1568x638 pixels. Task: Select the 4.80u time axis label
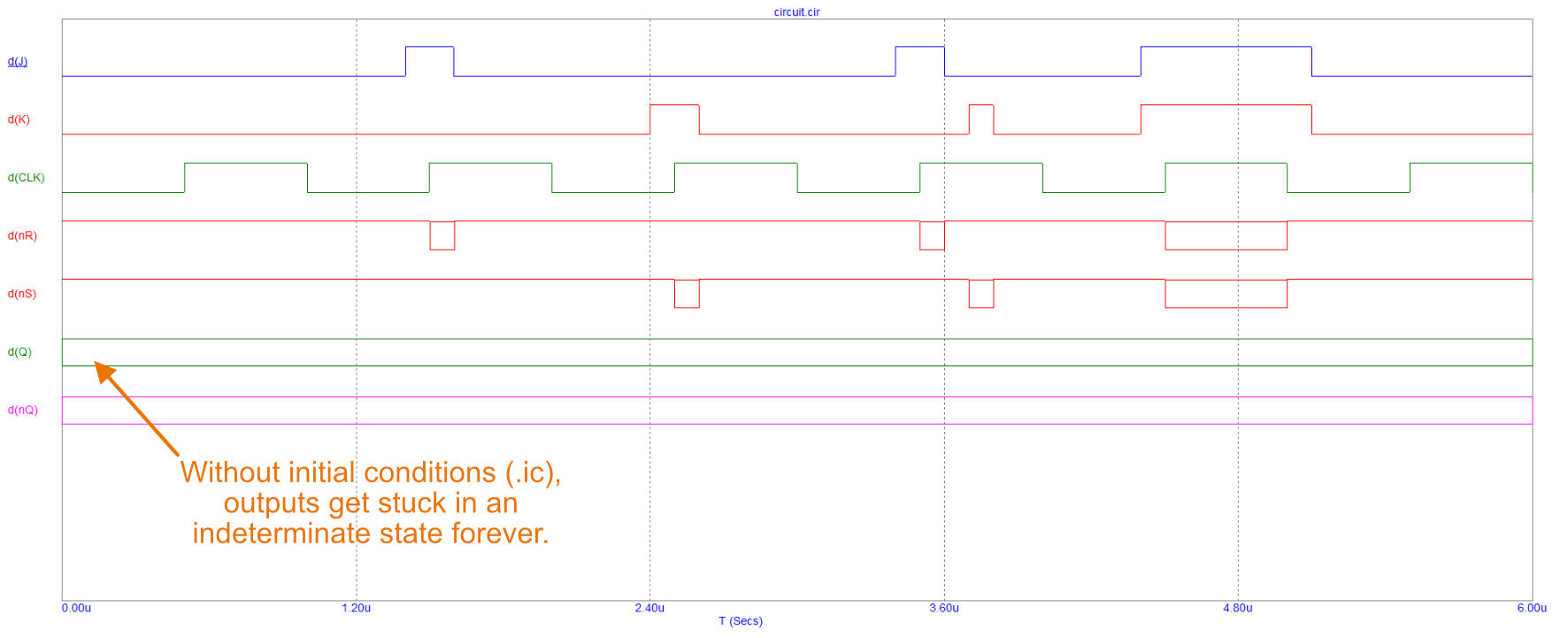point(1238,608)
